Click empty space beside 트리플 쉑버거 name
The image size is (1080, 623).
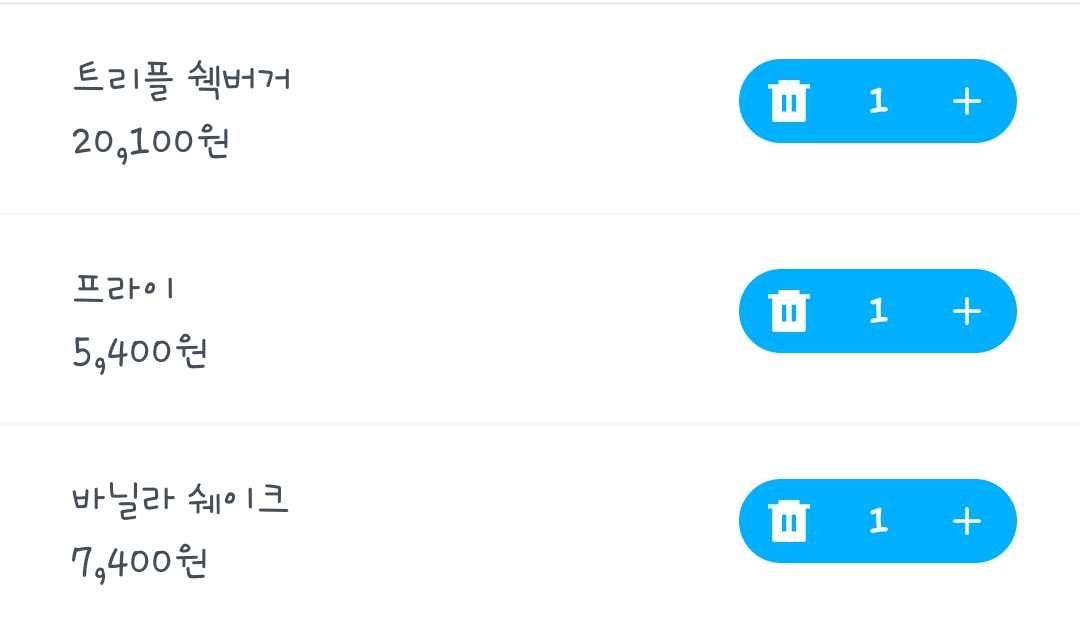click(510, 80)
